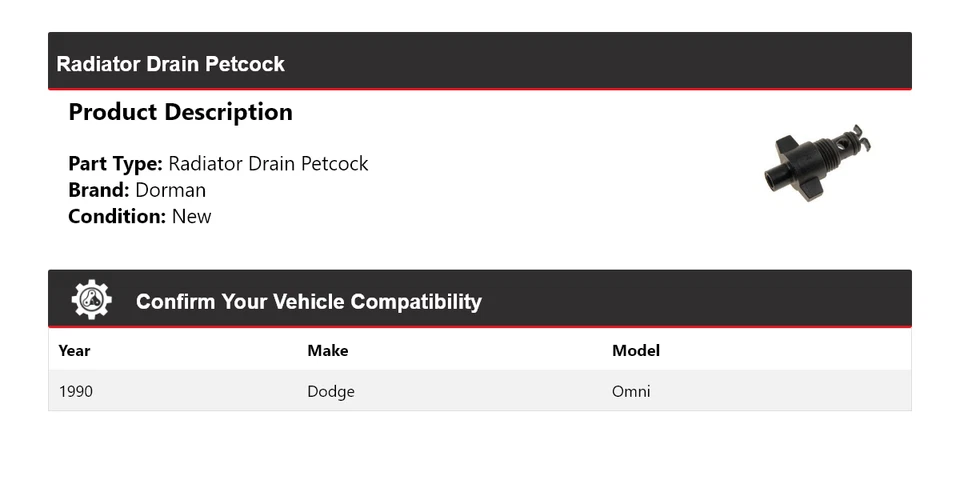Click the Dorman brand name
This screenshot has height=480, width=960.
coord(170,190)
